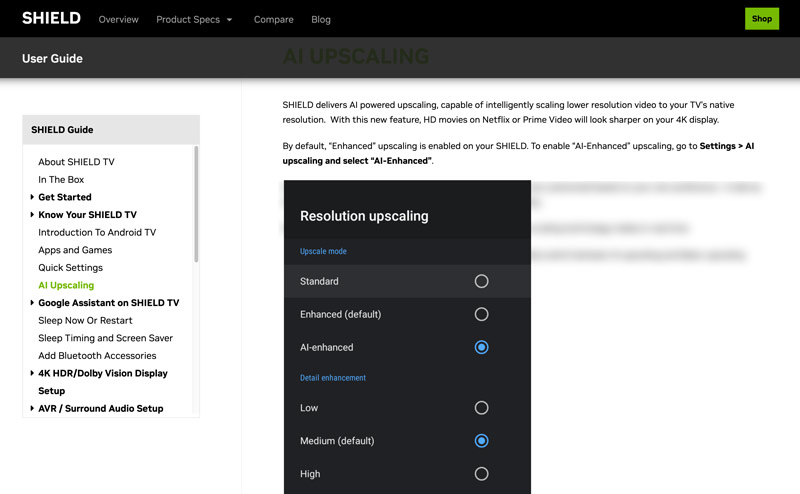Viewport: 800px width, 494px height.
Task: Open 4K HDR/Dolby Vision Display Setup
Action: click(x=103, y=382)
